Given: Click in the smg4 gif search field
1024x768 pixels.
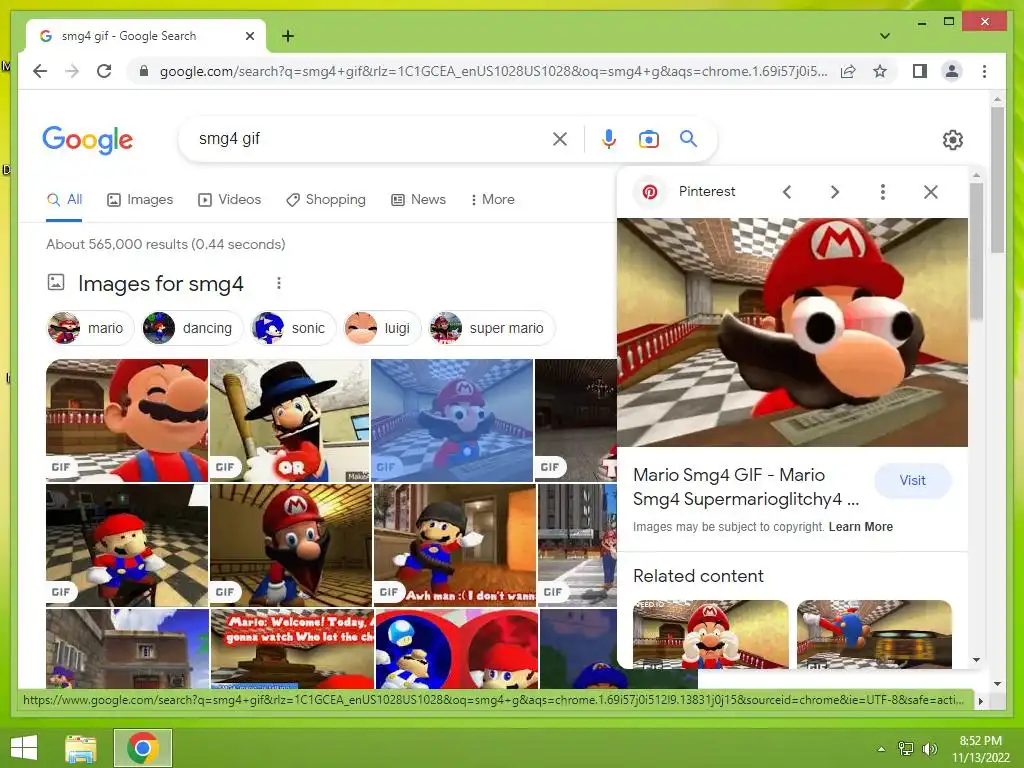Looking at the screenshot, I should 366,139.
